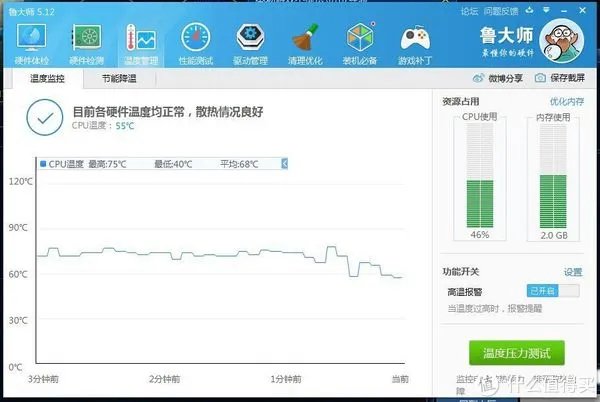This screenshot has height=402, width=600.
Task: Click the 0℃ axis label
Action: pos(15,367)
